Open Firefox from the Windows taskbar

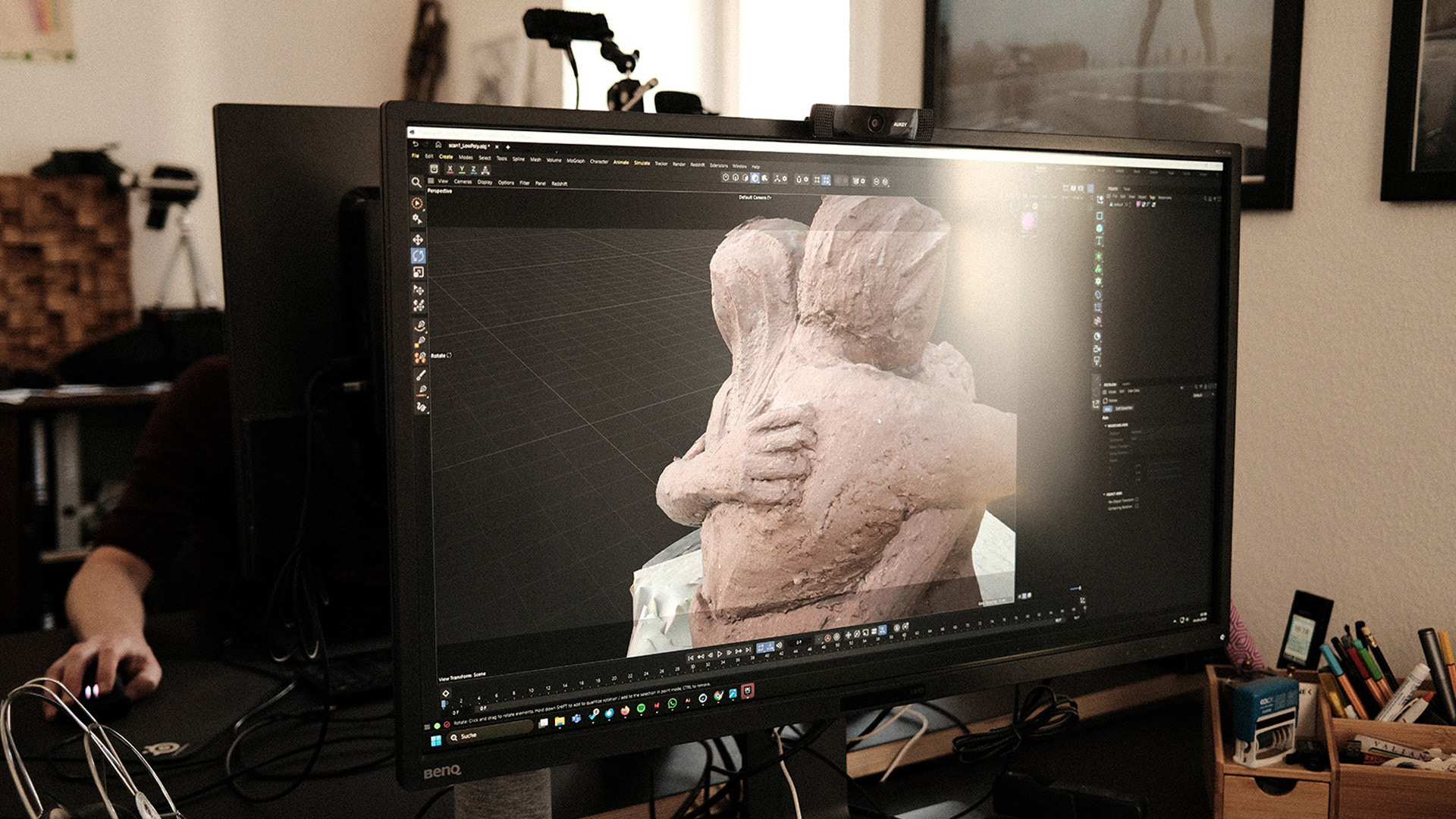point(625,711)
